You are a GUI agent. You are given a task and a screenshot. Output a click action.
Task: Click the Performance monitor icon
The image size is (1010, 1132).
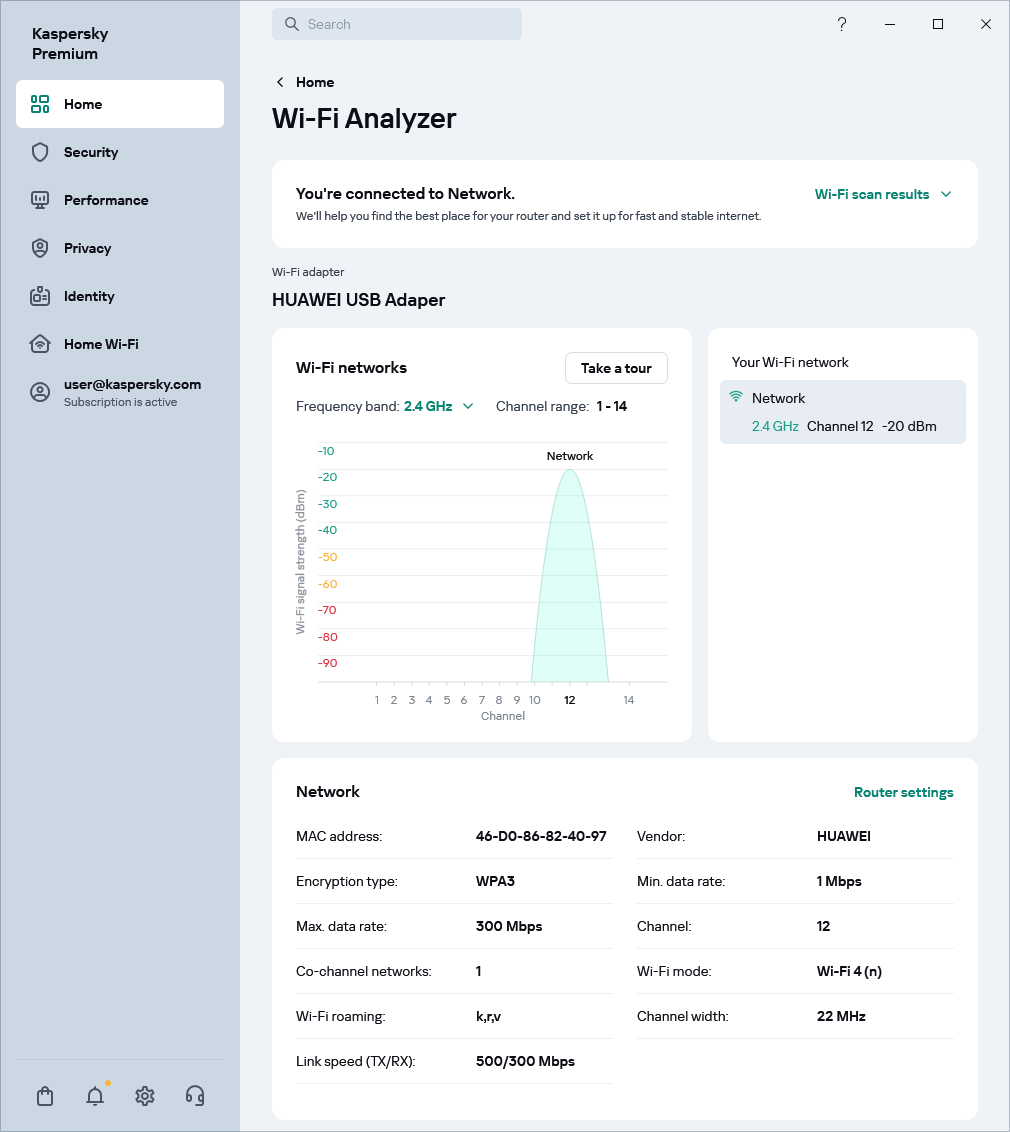coord(39,200)
